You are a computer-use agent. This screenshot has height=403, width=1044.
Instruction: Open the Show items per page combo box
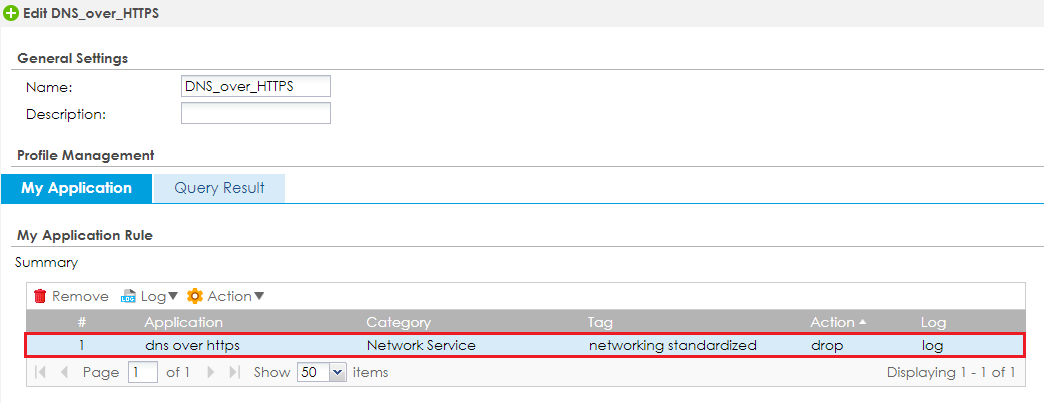pos(336,372)
